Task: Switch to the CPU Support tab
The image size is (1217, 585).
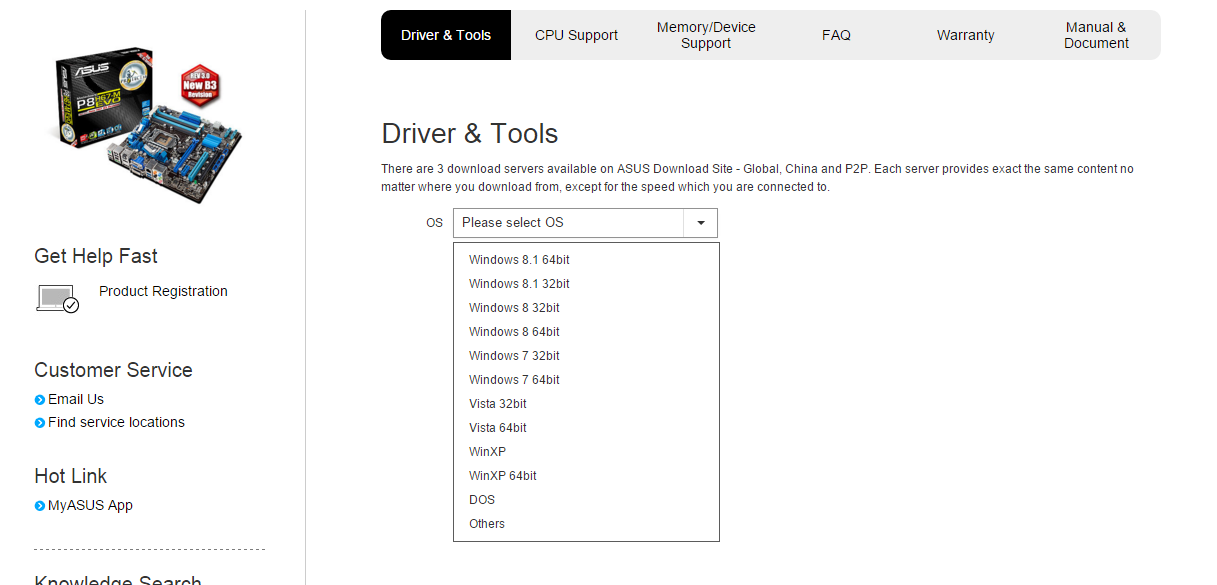Action: [576, 35]
